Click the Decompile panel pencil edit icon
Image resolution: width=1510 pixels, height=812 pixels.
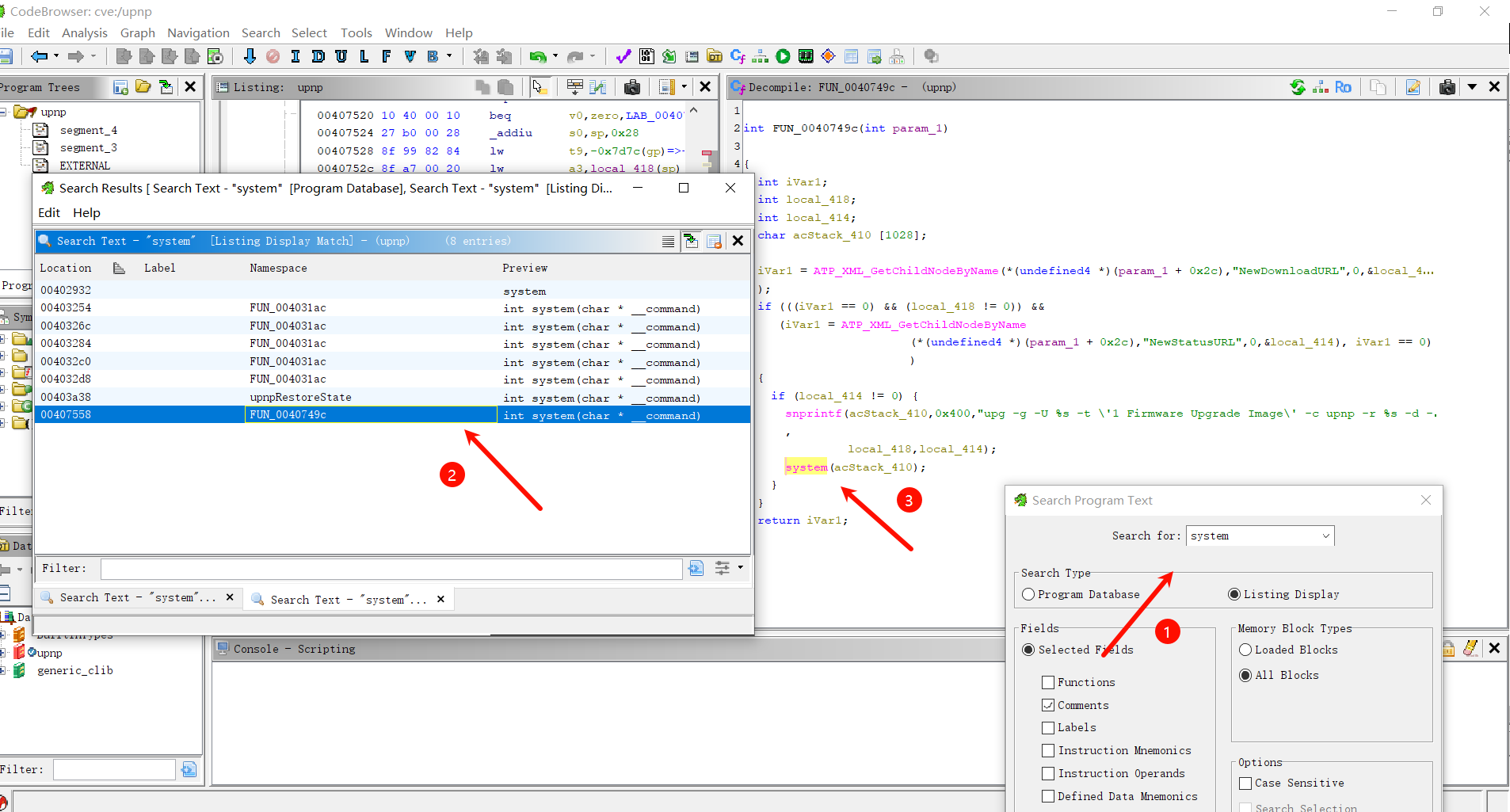coord(1413,87)
